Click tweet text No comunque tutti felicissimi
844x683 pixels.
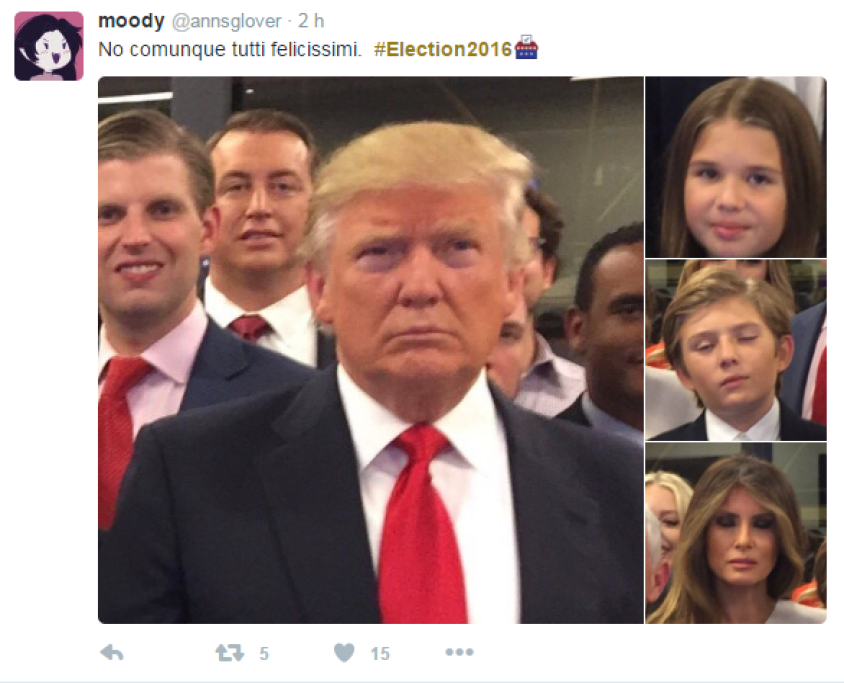tap(230, 50)
